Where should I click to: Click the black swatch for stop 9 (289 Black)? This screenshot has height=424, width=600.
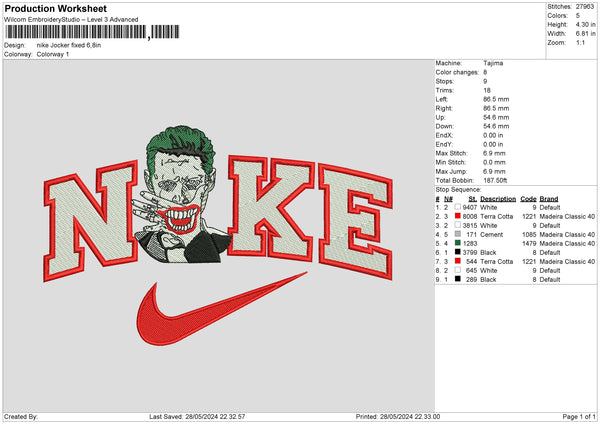[457, 279]
